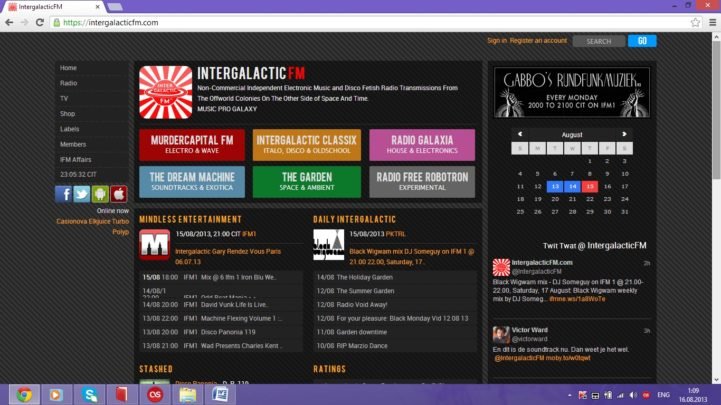The height and width of the screenshot is (405, 721).
Task: Open Word from the taskbar
Action: point(220,394)
